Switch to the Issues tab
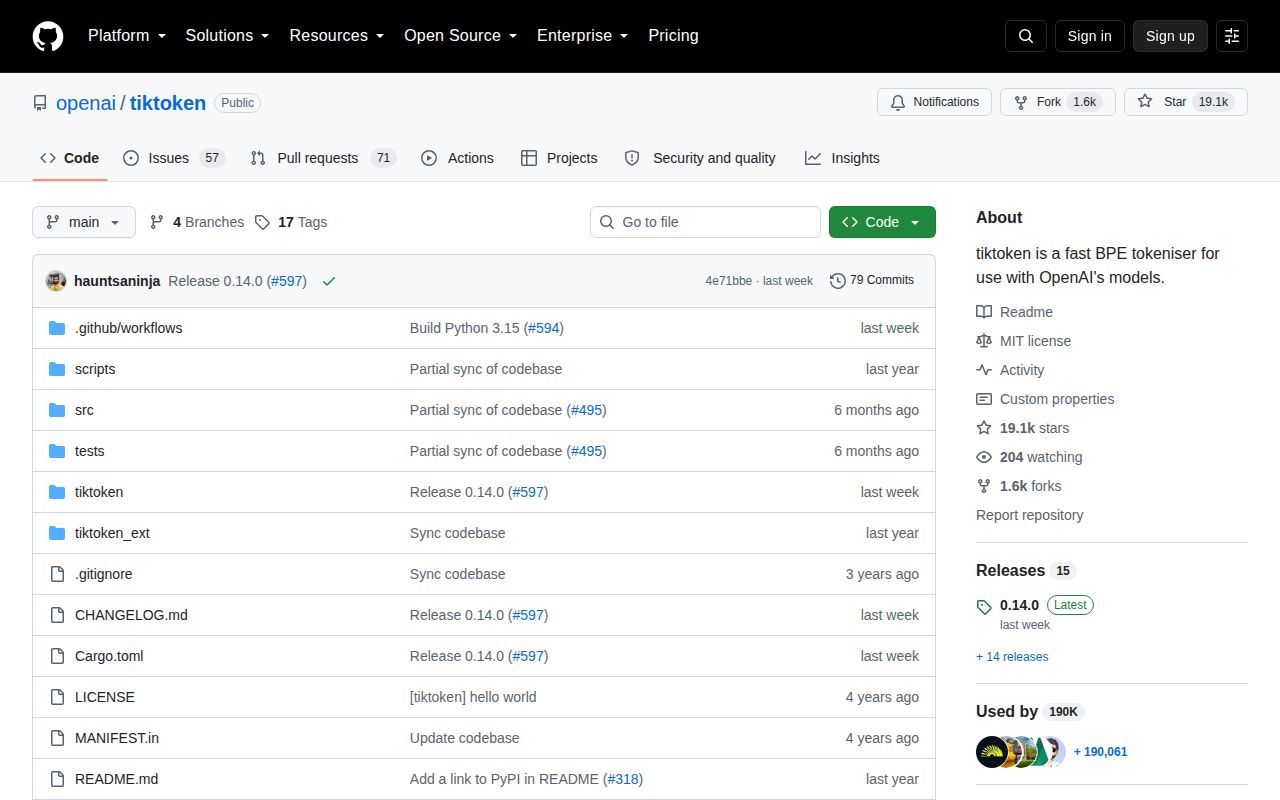Screen dimensions: 1280x800 click(173, 158)
